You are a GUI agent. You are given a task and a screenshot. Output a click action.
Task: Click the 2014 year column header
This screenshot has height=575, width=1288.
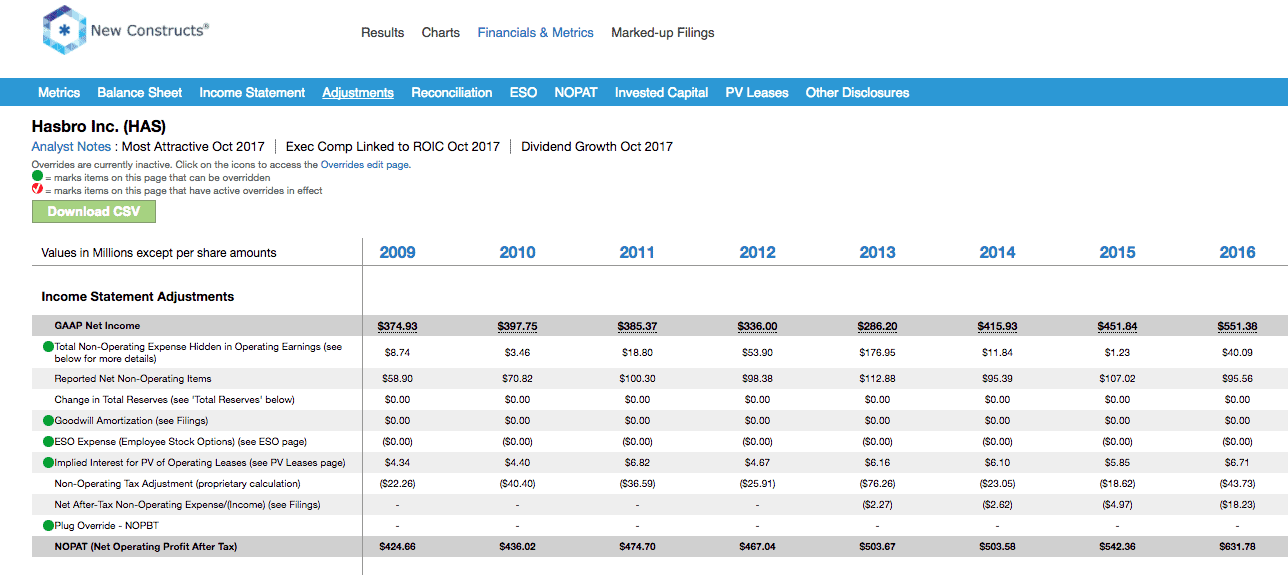tap(998, 252)
